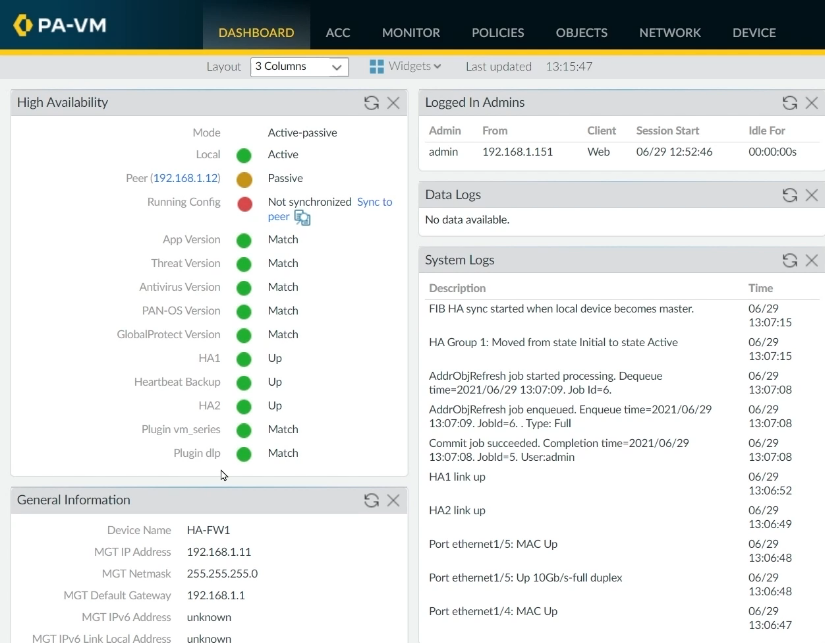Click the 'Port ethernet1/5: MAC Up' entry
Image resolution: width=825 pixels, height=643 pixels.
tap(493, 544)
